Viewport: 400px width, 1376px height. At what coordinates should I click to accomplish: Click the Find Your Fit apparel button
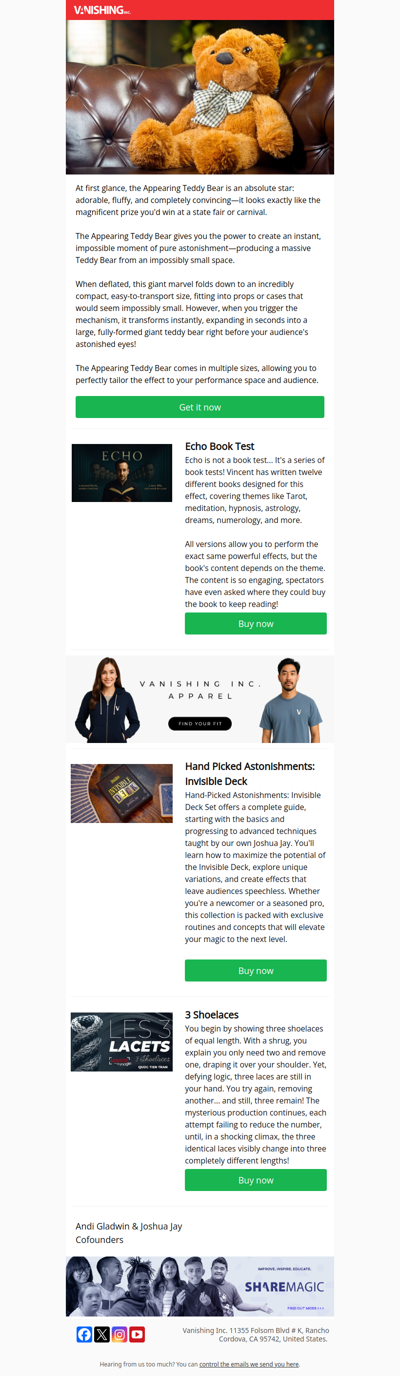pyautogui.click(x=200, y=724)
